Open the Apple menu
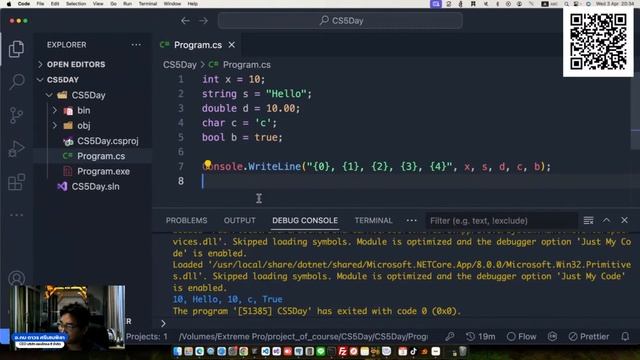This screenshot has width=640, height=360. click(9, 4)
